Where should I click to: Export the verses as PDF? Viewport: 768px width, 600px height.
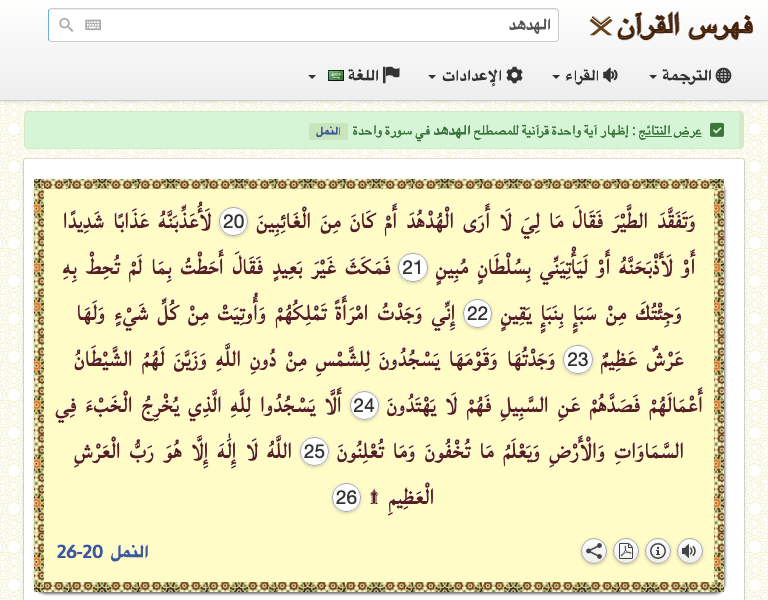click(626, 550)
